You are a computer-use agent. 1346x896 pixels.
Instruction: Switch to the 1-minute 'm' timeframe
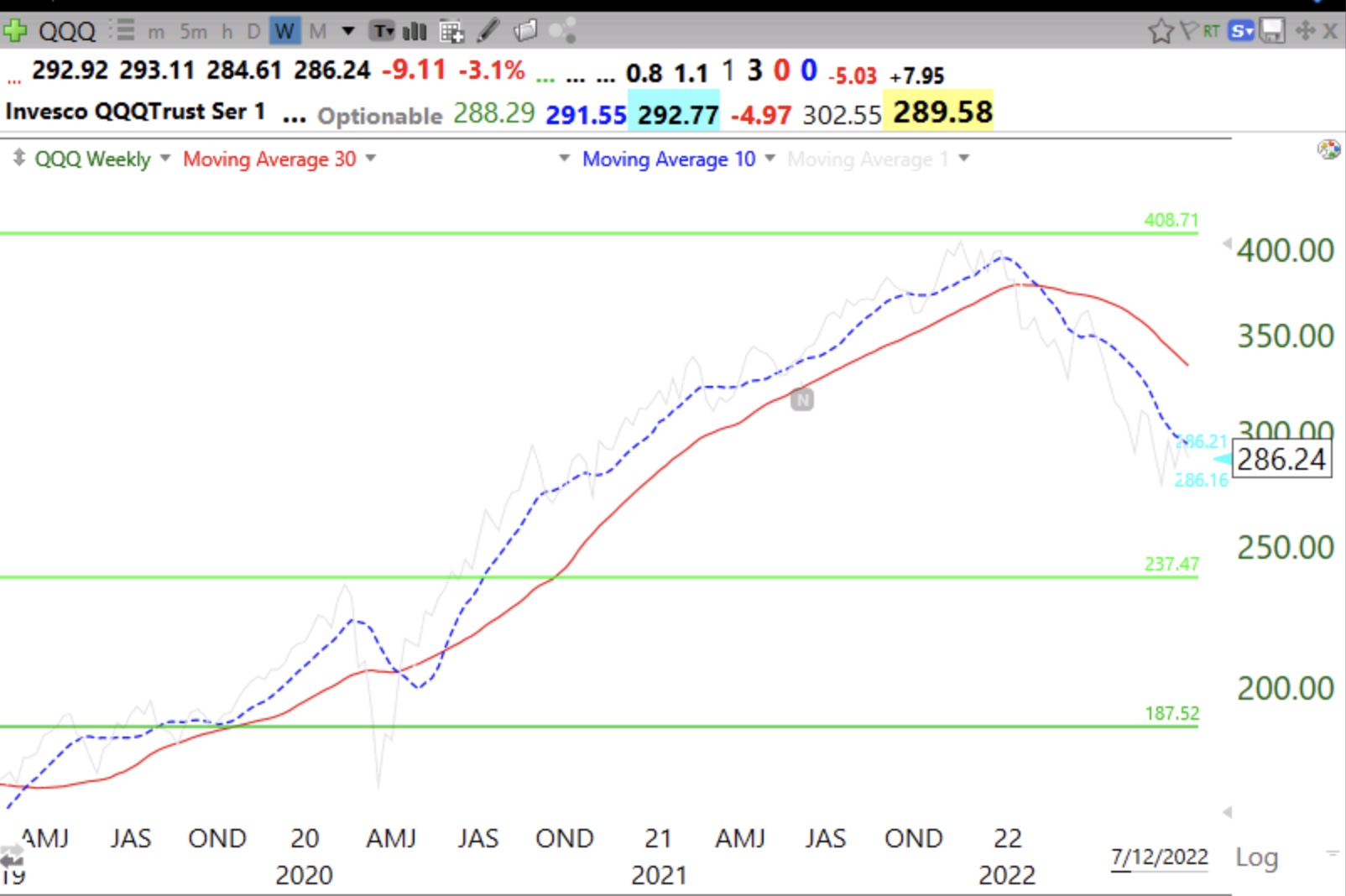coord(156,33)
